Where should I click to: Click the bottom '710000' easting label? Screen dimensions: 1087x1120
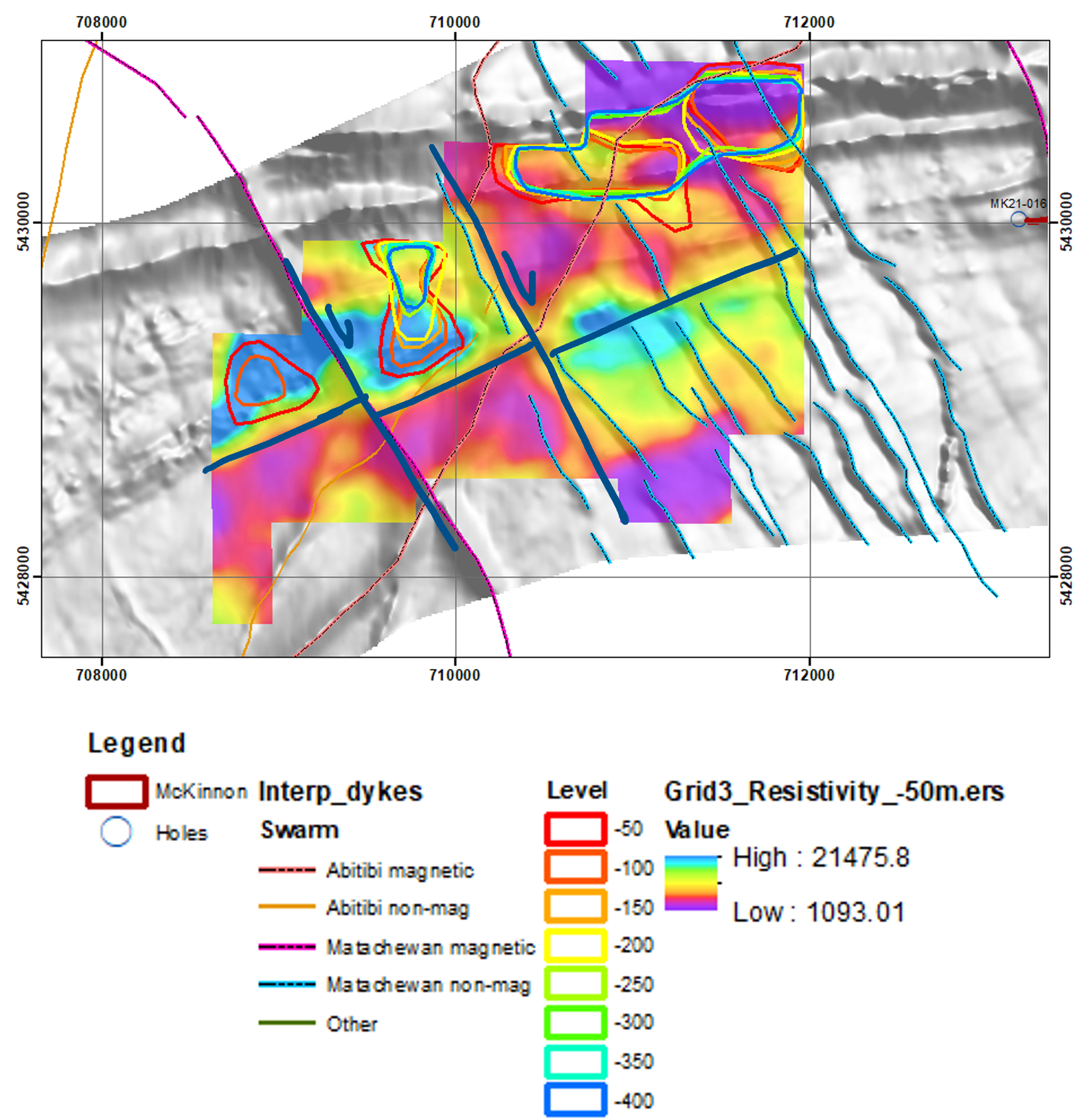tap(454, 675)
